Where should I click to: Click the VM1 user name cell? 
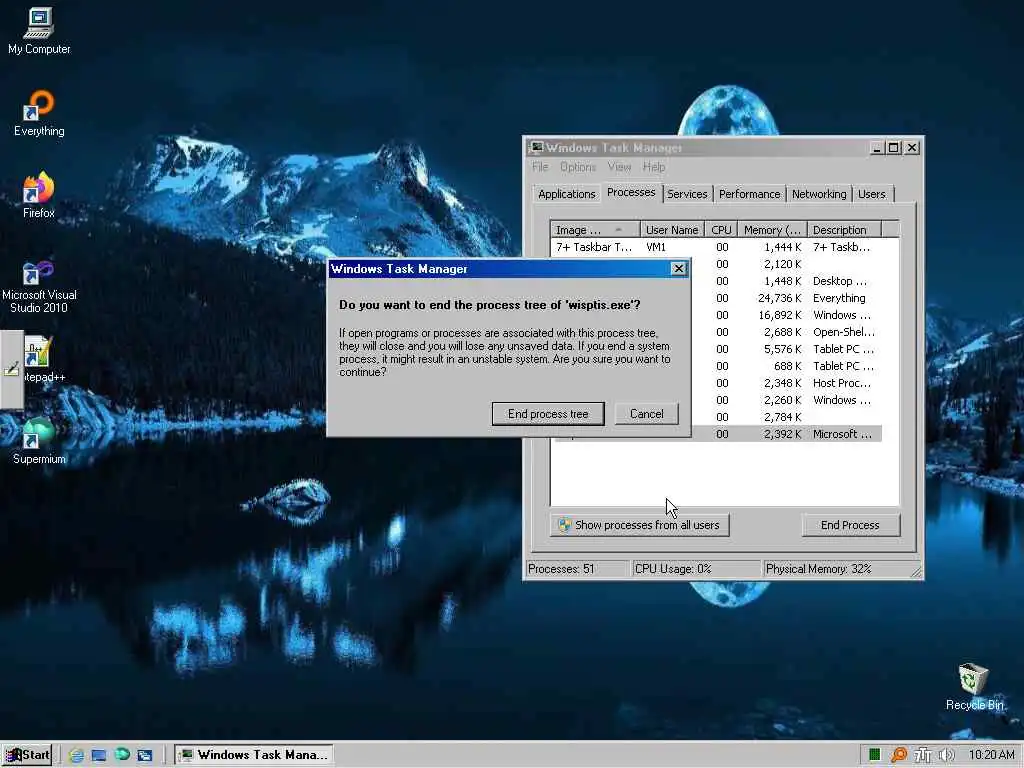(x=656, y=247)
